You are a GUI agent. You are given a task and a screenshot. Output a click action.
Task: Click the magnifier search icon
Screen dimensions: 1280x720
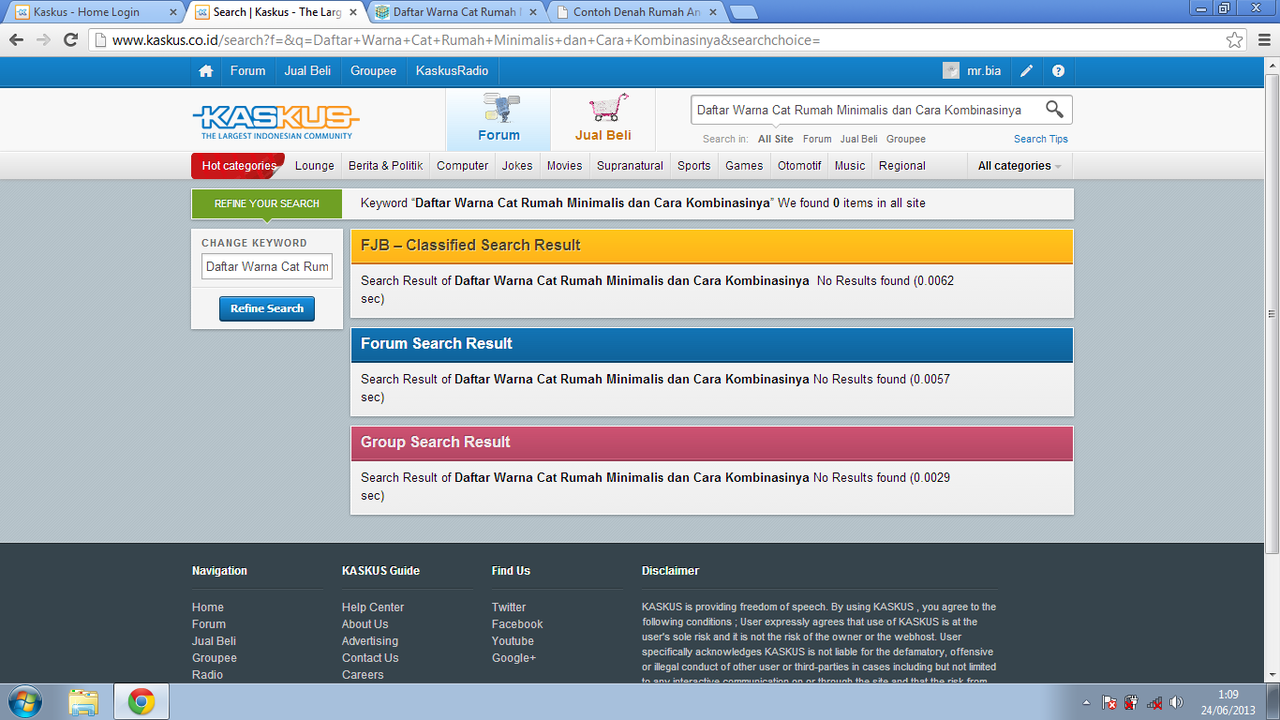pos(1054,109)
